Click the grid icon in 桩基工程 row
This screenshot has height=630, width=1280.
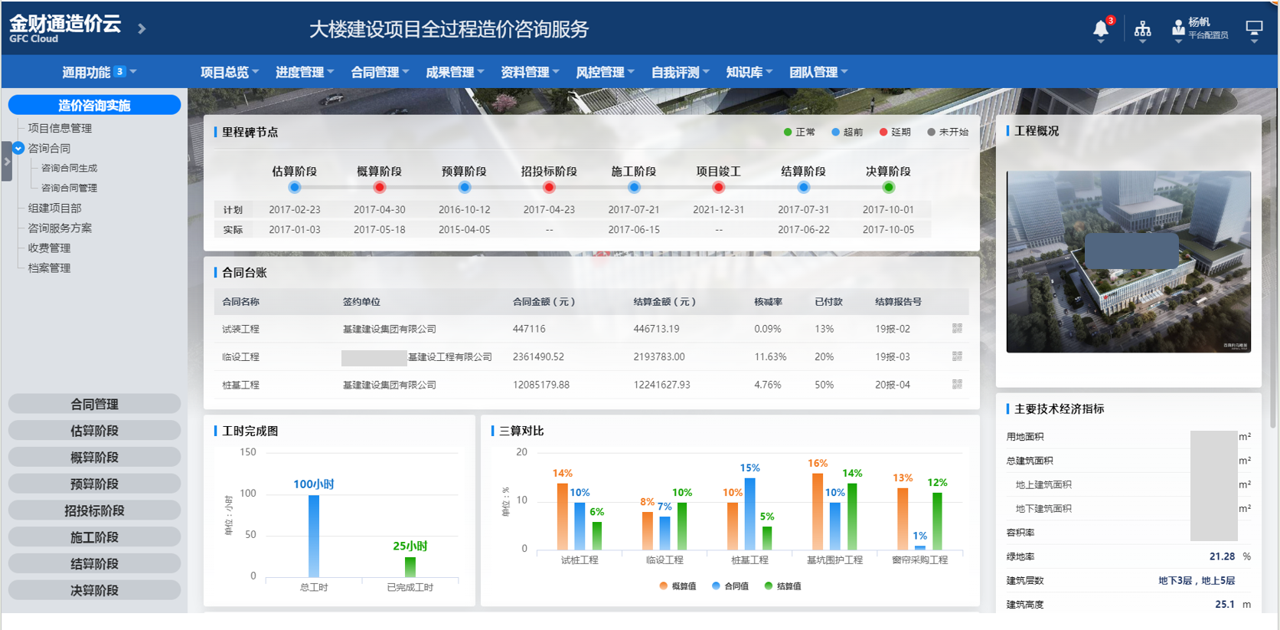coord(957,385)
